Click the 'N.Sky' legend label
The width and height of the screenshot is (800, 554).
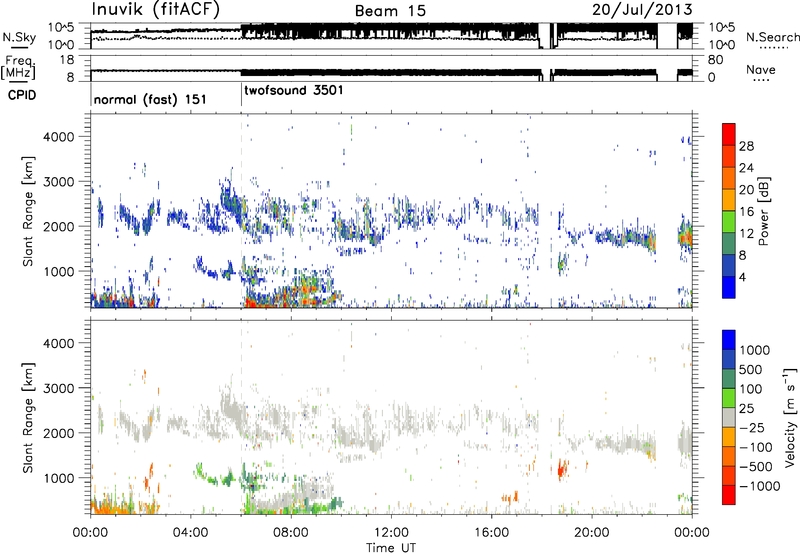[19, 37]
